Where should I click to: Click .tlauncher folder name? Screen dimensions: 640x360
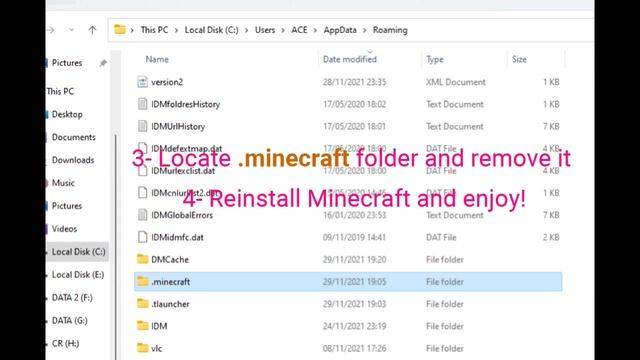[170, 304]
